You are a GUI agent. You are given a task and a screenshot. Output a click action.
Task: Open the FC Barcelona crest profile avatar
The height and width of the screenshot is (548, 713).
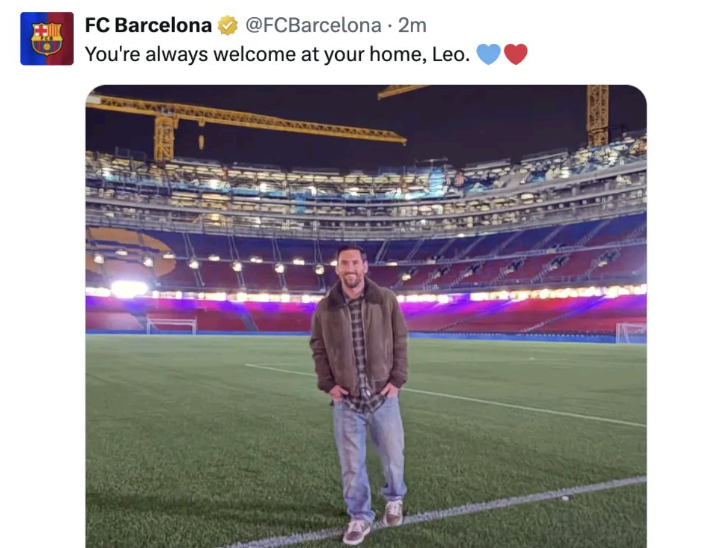coord(46,38)
